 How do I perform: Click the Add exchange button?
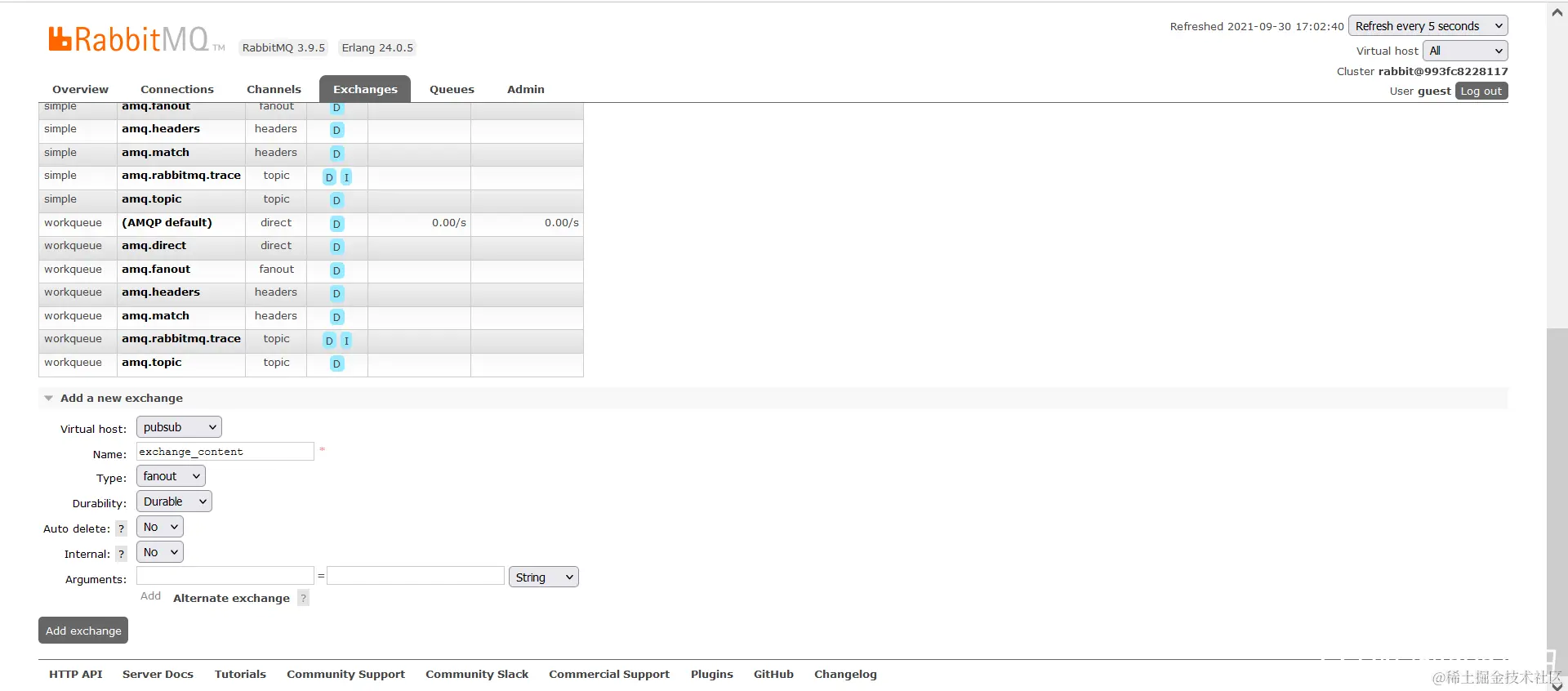click(83, 631)
